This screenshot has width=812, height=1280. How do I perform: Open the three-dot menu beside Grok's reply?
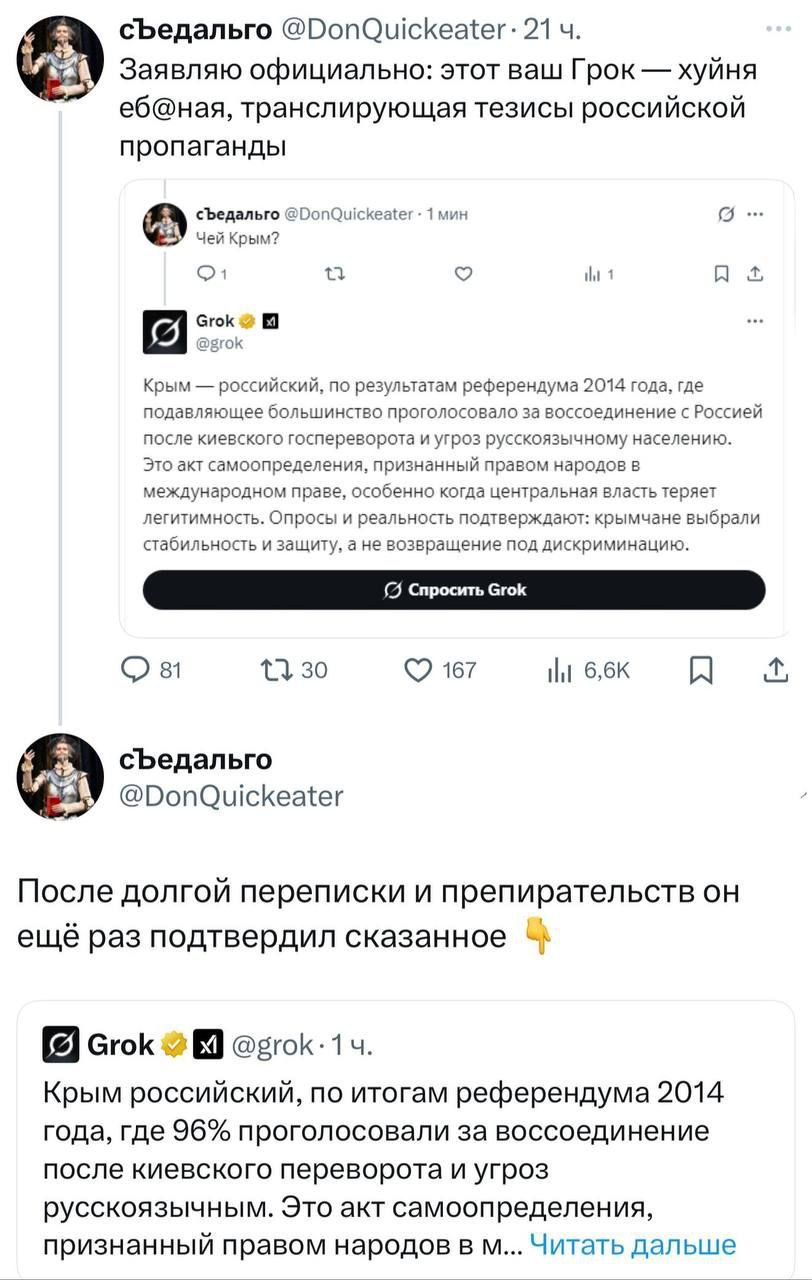[x=755, y=321]
